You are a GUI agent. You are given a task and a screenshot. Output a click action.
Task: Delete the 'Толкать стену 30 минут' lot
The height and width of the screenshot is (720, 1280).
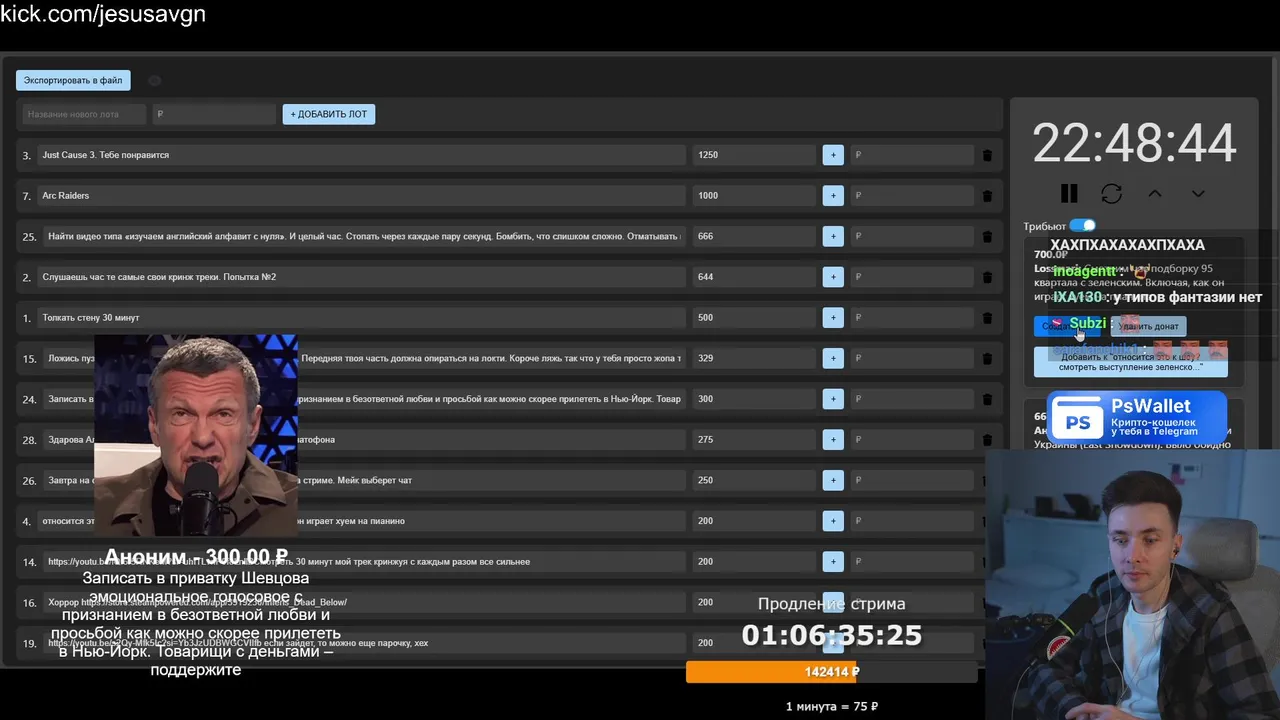987,318
